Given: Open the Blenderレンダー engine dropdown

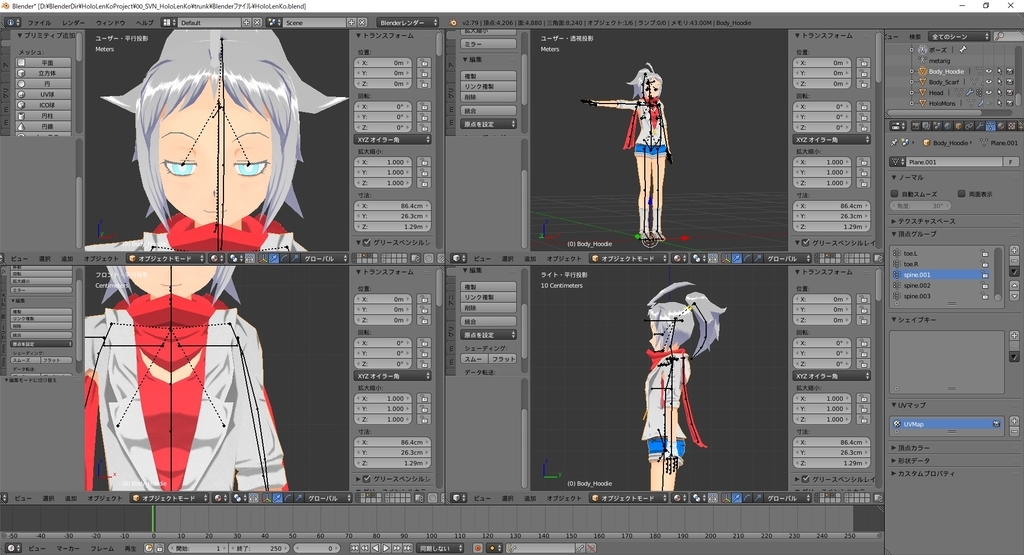Looking at the screenshot, I should [x=407, y=22].
